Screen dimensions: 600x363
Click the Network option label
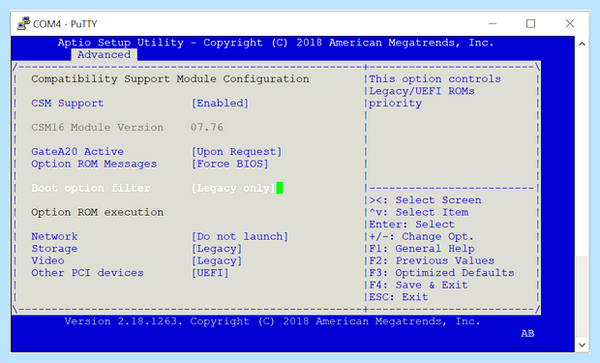(x=54, y=237)
